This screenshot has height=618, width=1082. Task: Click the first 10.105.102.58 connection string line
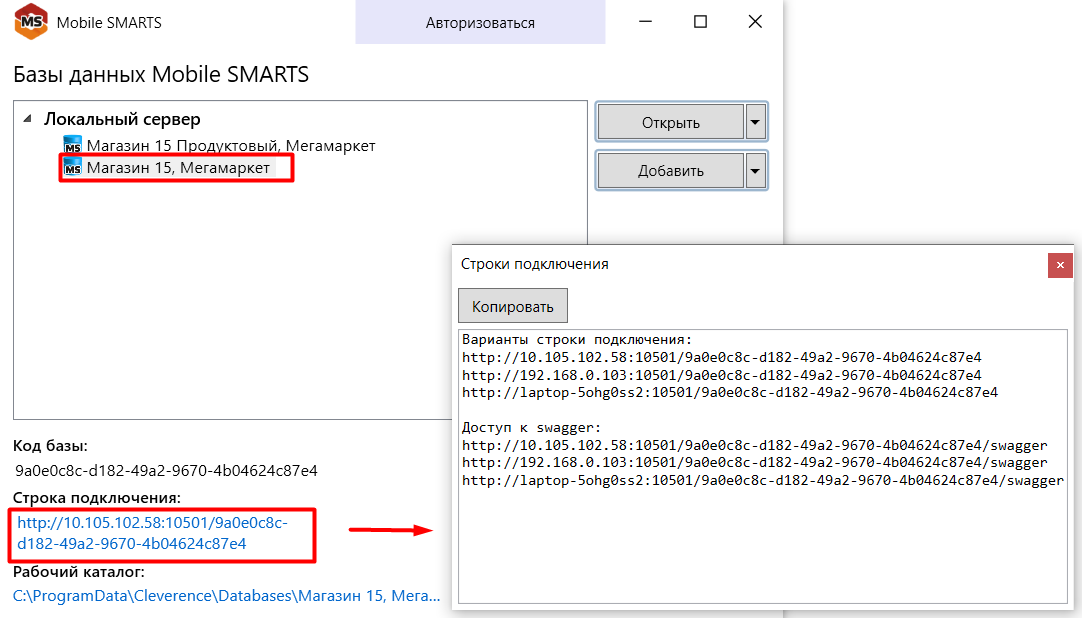point(722,357)
